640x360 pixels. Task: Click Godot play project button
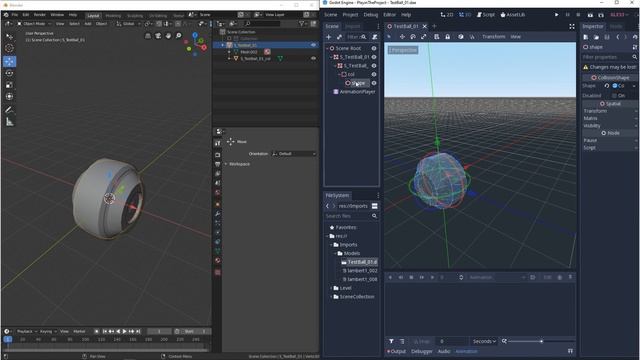(x=556, y=15)
